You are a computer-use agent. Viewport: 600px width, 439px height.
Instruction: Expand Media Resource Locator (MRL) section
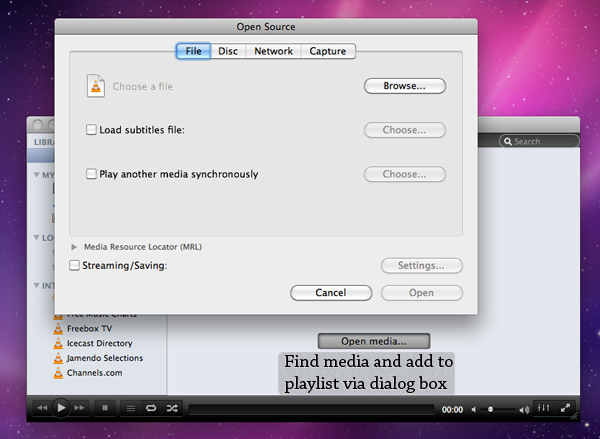coord(75,246)
